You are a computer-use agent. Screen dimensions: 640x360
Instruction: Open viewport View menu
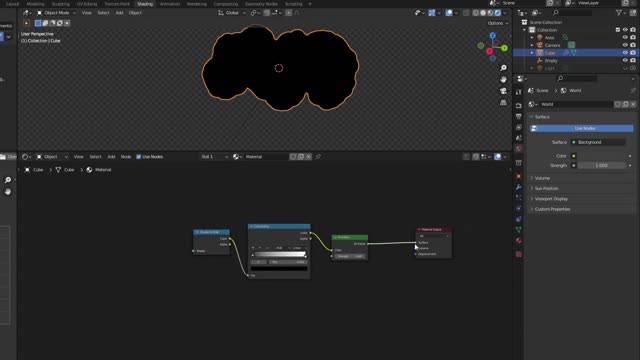tap(87, 13)
